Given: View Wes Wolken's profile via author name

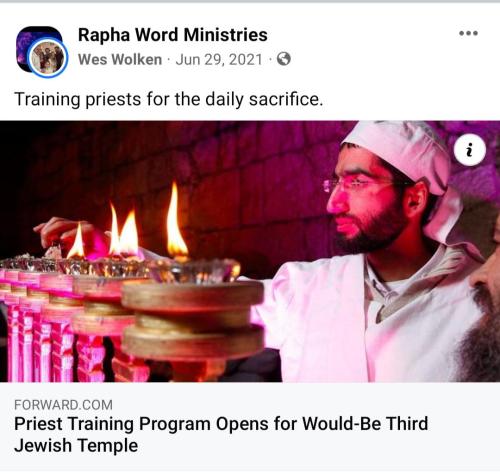Looking at the screenshot, I should pos(120,60).
